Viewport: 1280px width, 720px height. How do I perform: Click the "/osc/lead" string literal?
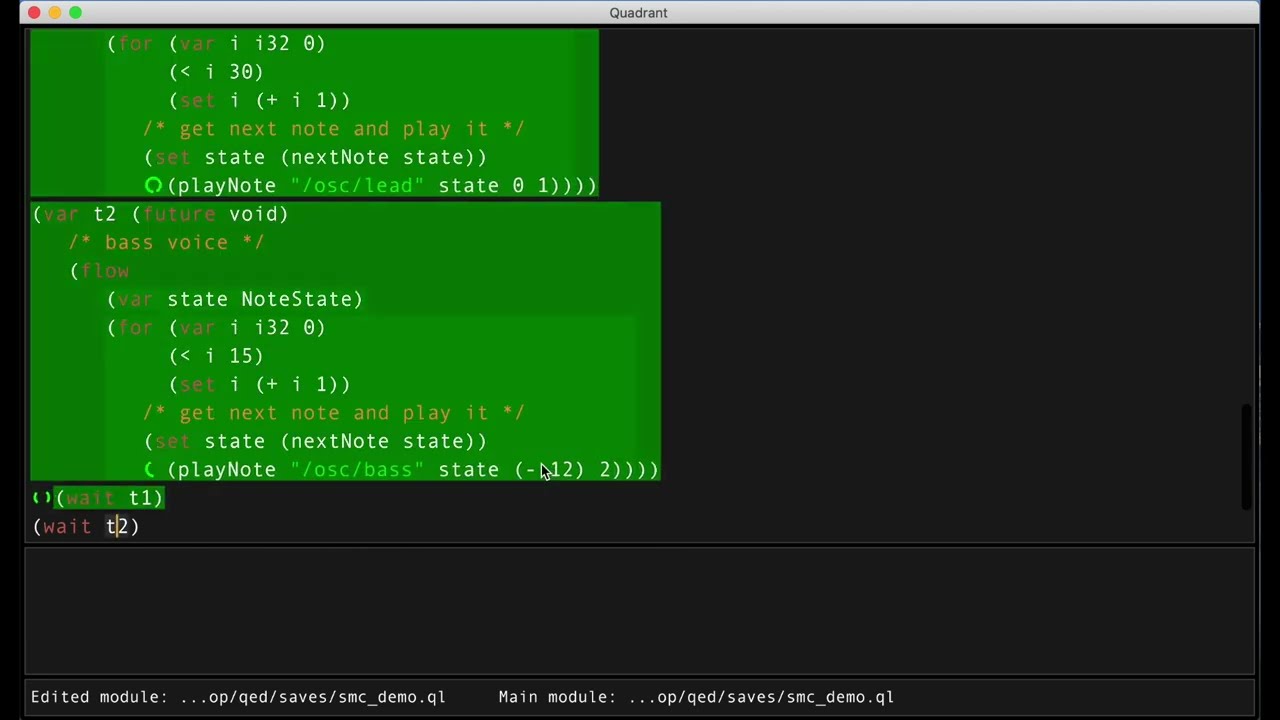pyautogui.click(x=358, y=185)
